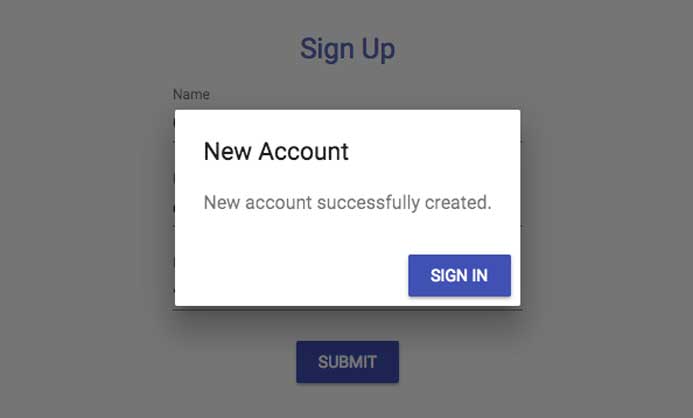The width and height of the screenshot is (693, 418).
Task: Click the backdrop between dialog and SUBMIT
Action: 347,326
